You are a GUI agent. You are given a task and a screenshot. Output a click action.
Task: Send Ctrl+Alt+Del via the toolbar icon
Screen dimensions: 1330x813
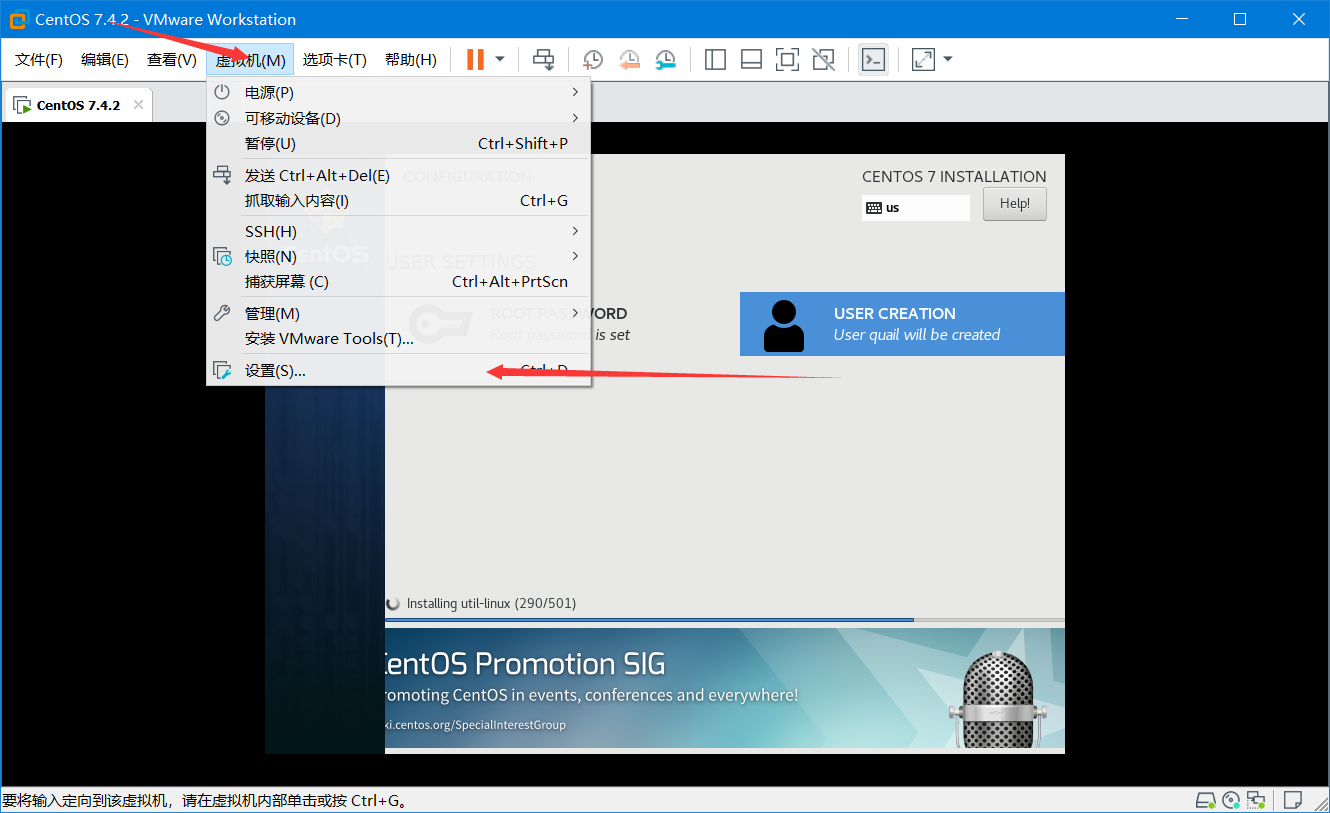543,59
